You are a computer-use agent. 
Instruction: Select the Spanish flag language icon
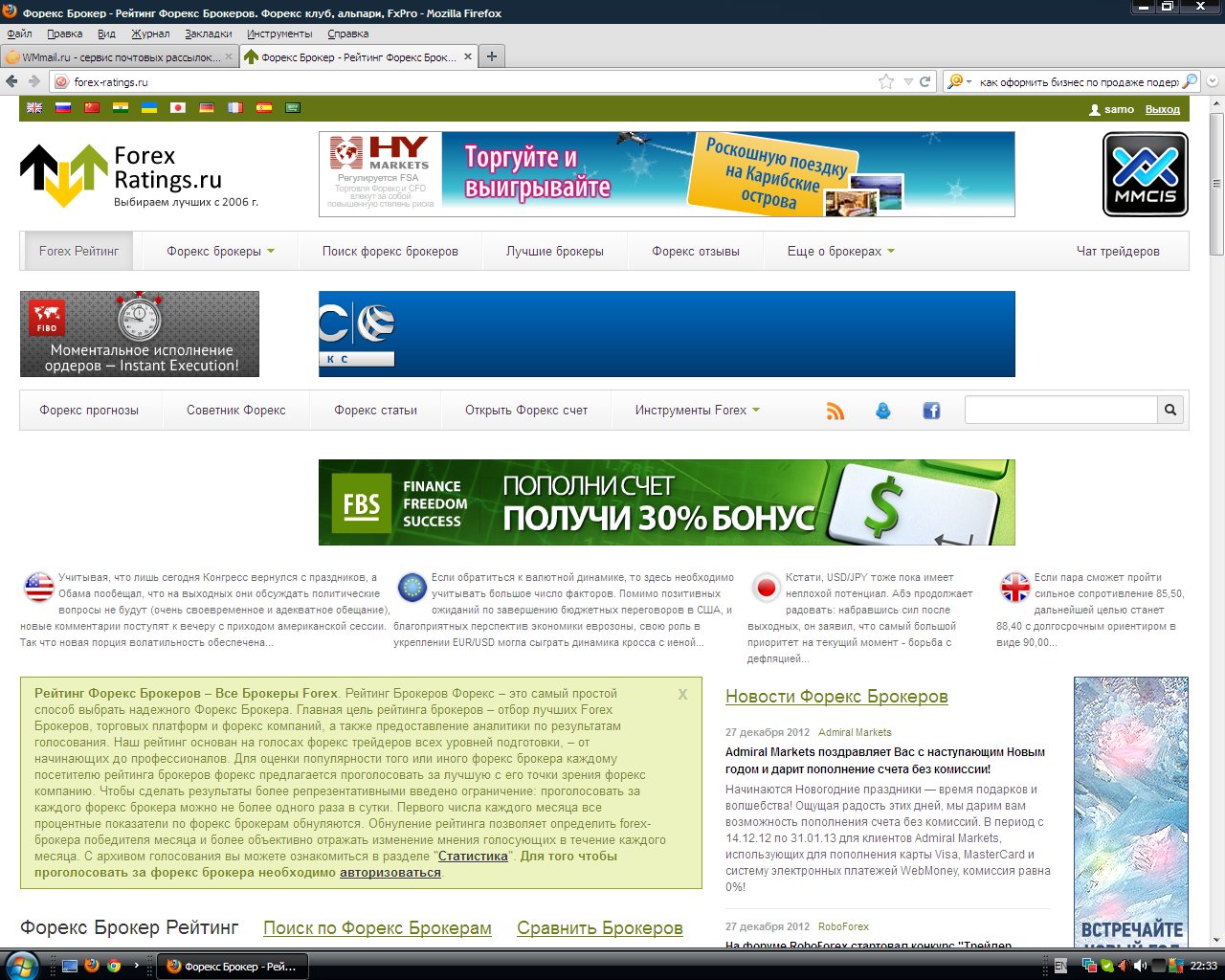point(264,108)
